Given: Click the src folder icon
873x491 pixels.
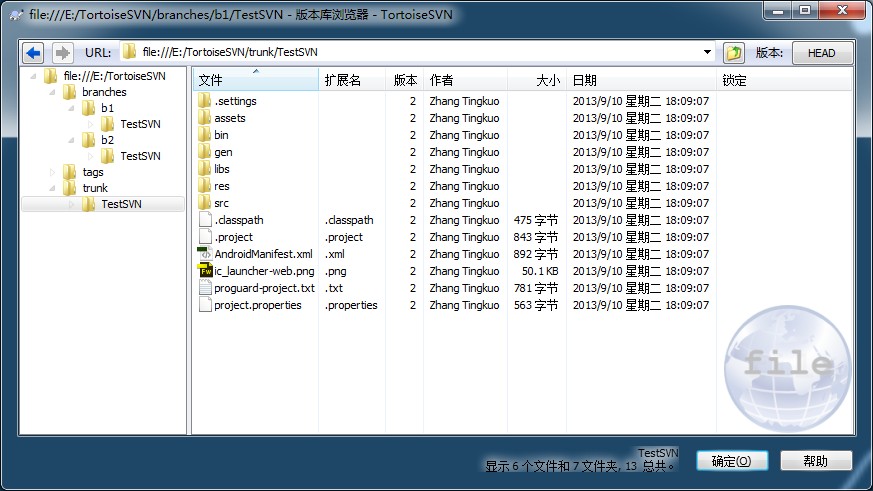Looking at the screenshot, I should [204, 203].
